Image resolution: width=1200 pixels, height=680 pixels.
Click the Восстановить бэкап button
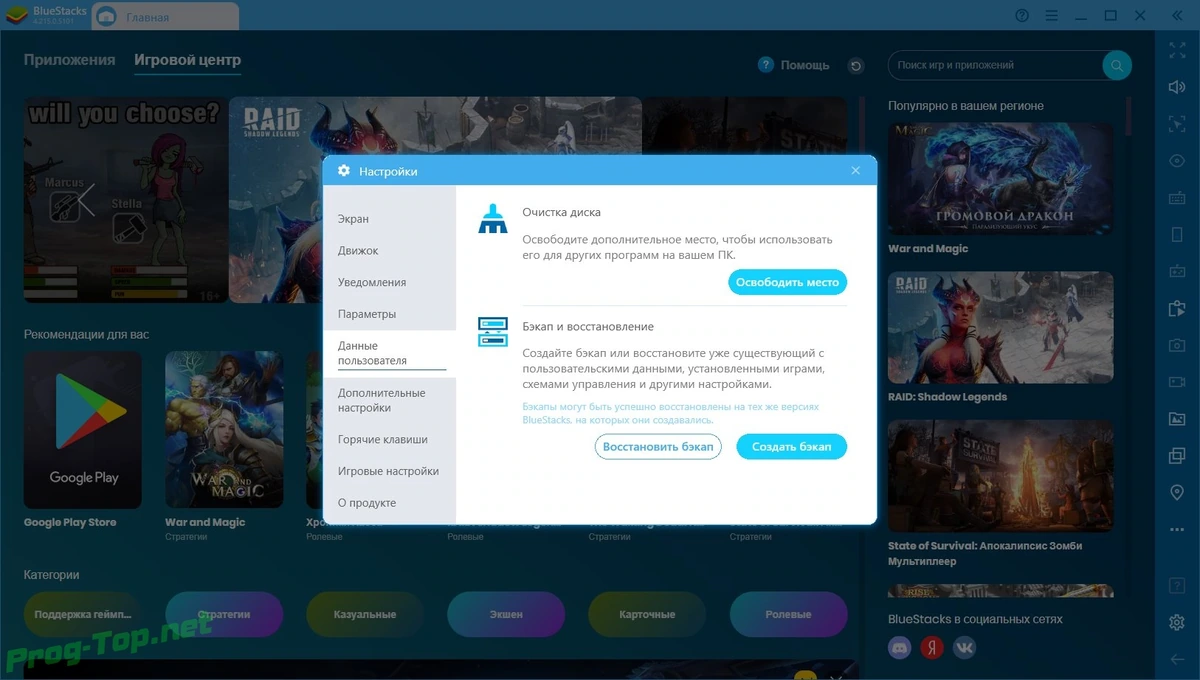pos(658,447)
